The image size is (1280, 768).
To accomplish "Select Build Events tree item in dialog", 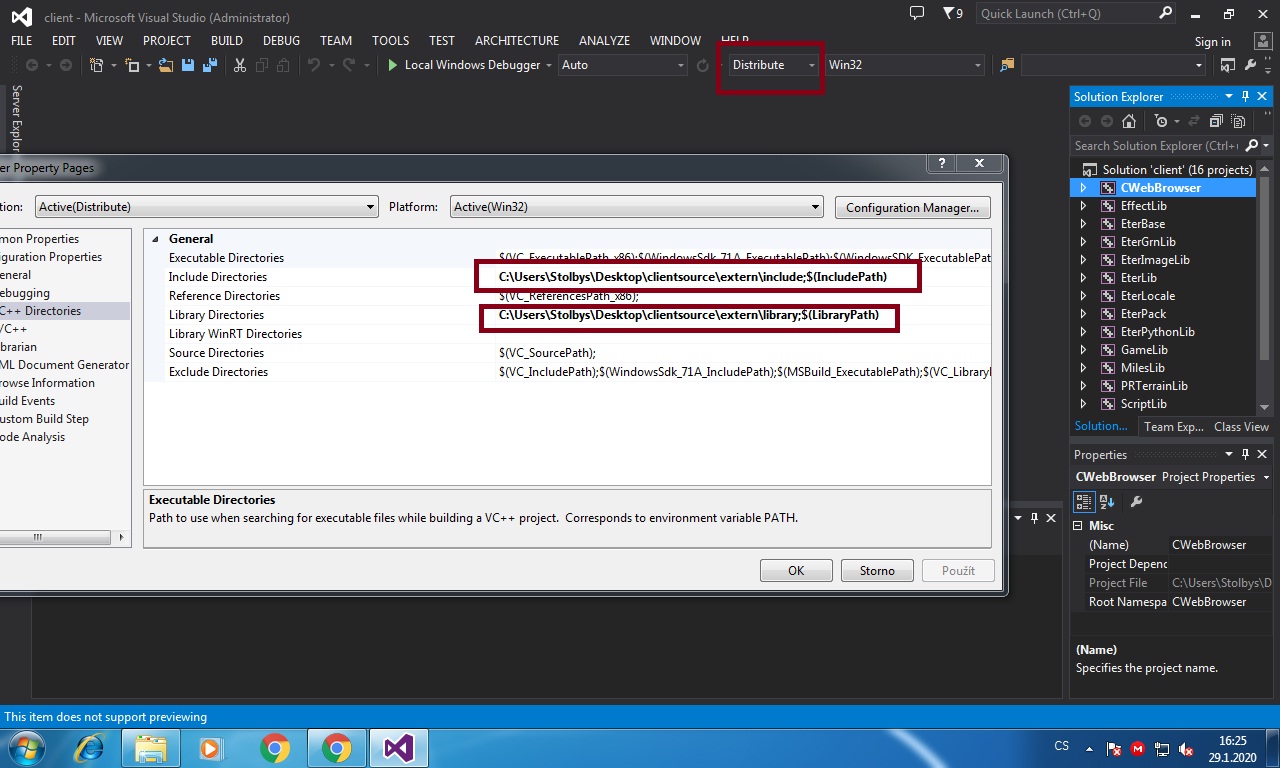I will [x=27, y=401].
